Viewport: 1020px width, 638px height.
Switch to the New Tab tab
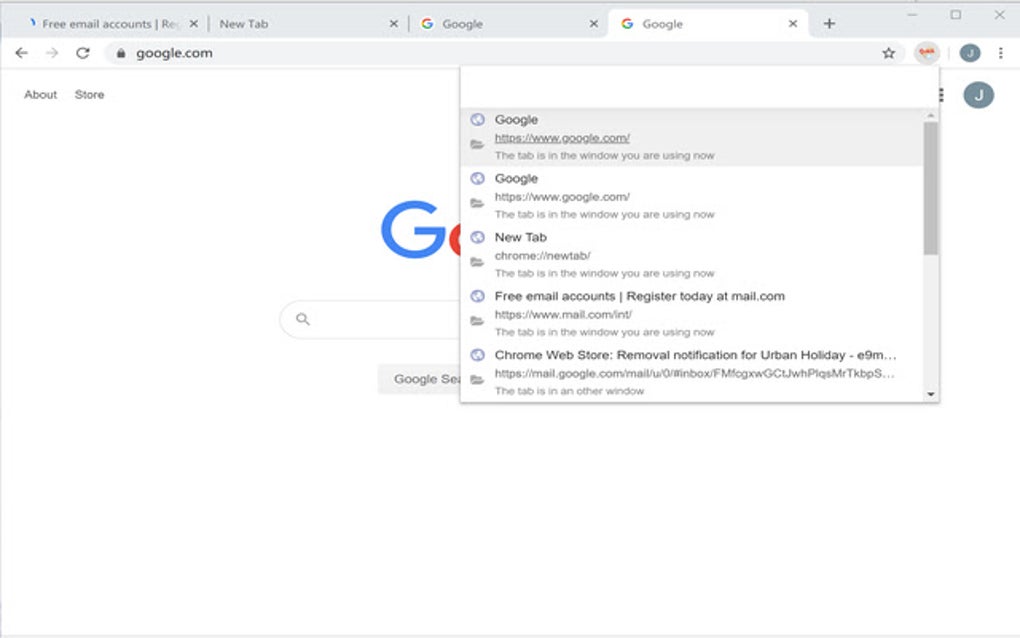coord(244,22)
